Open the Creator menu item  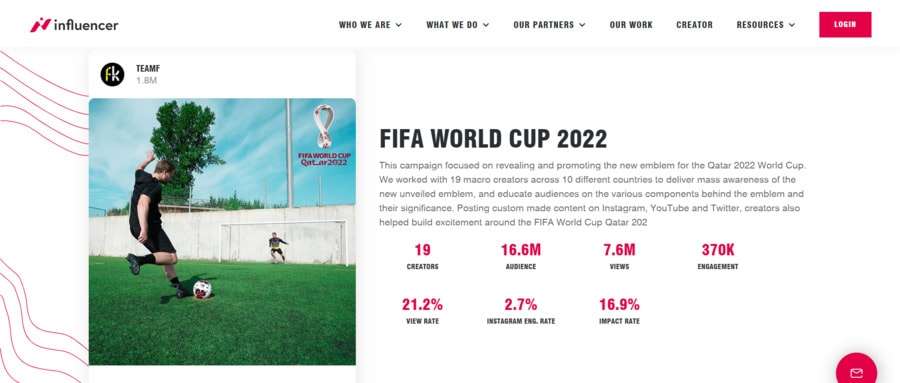click(695, 25)
